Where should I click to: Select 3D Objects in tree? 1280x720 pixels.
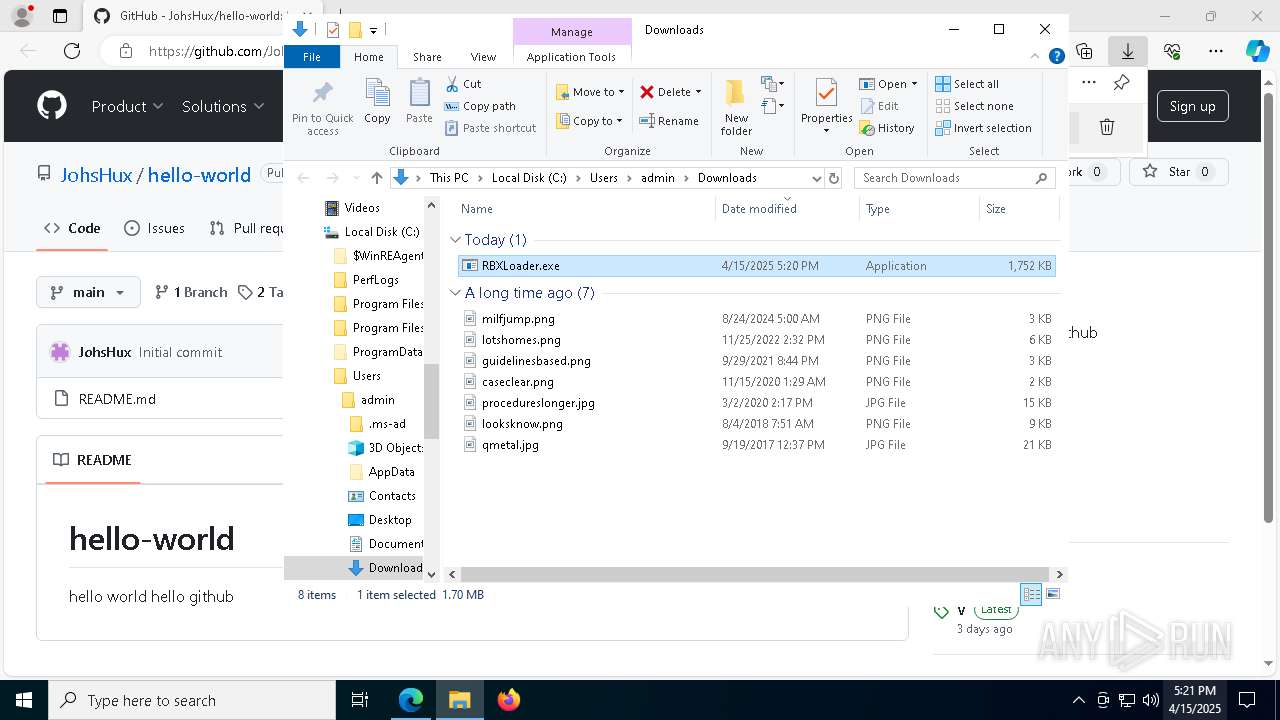[385, 448]
